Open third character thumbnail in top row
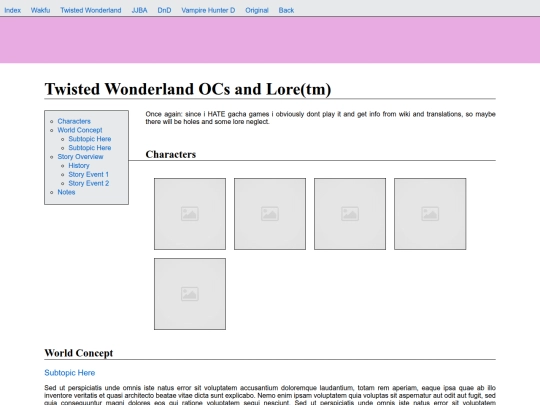This screenshot has height=405, width=540. [x=350, y=214]
